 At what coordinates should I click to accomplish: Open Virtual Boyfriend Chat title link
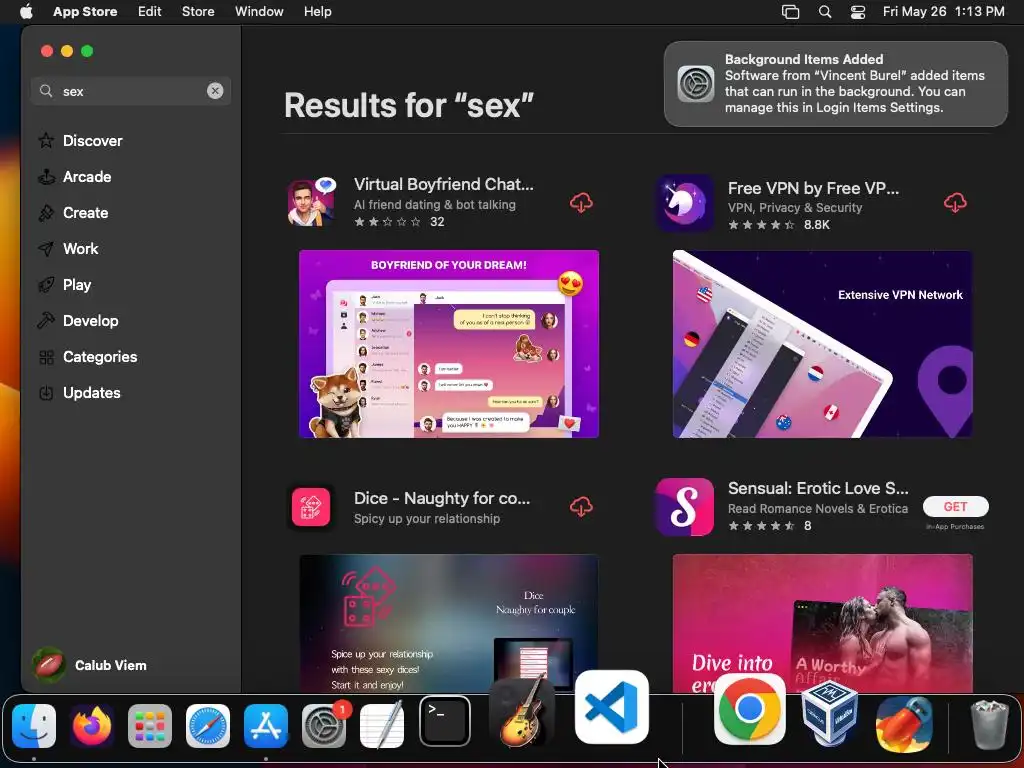[x=443, y=184]
